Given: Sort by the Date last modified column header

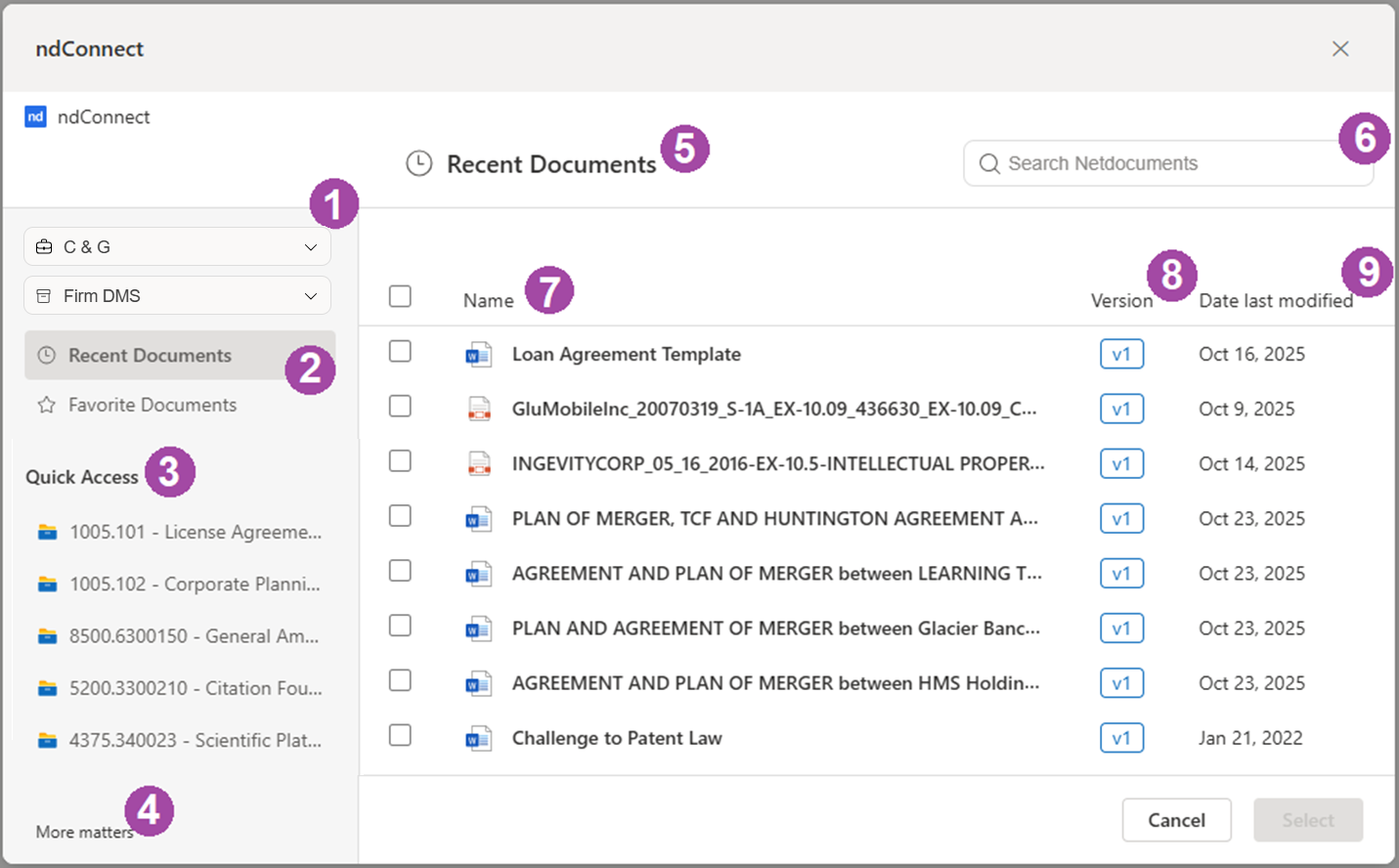Looking at the screenshot, I should (x=1276, y=300).
